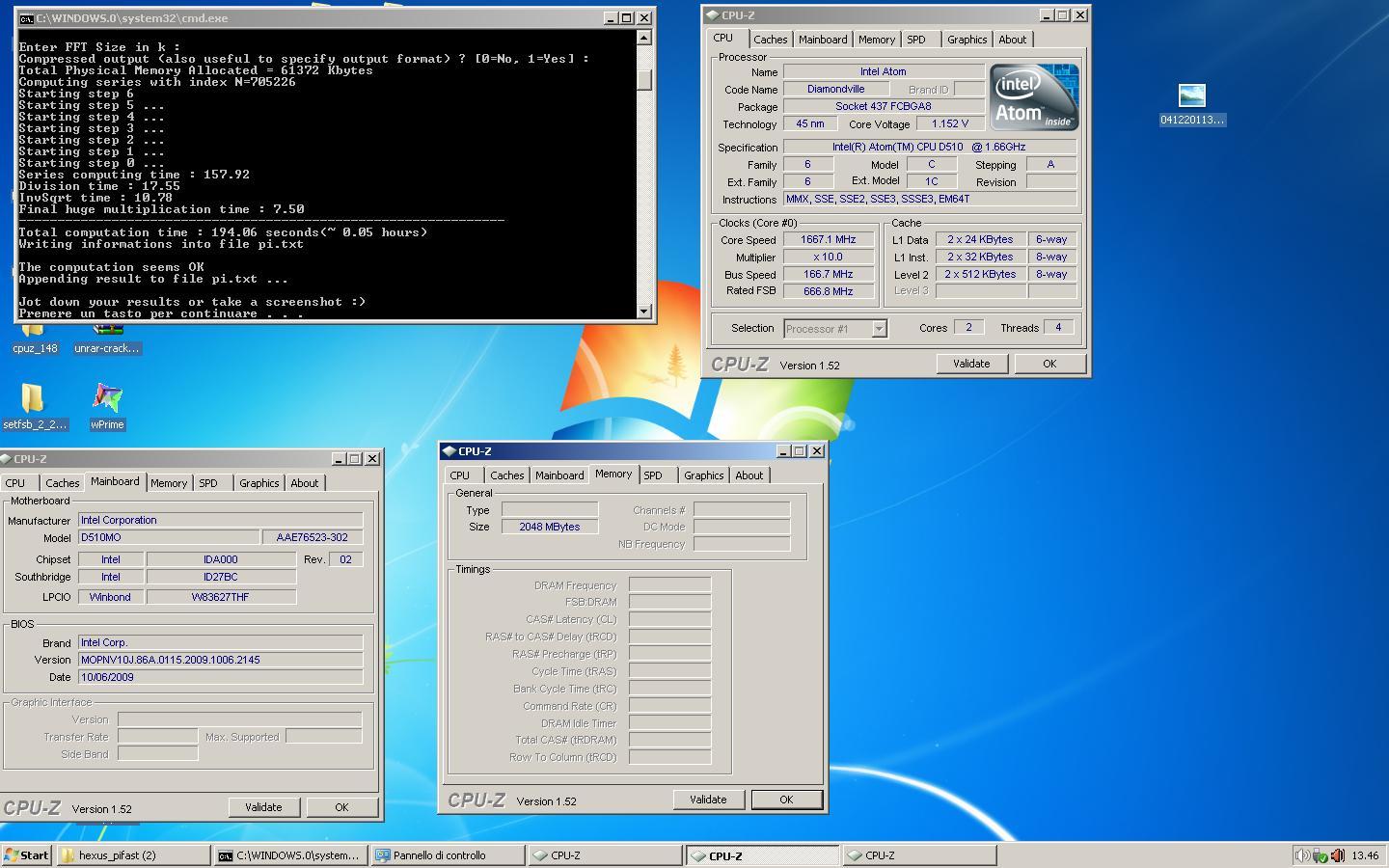
Task: Click the red audio tray icon
Action: pos(1337,854)
